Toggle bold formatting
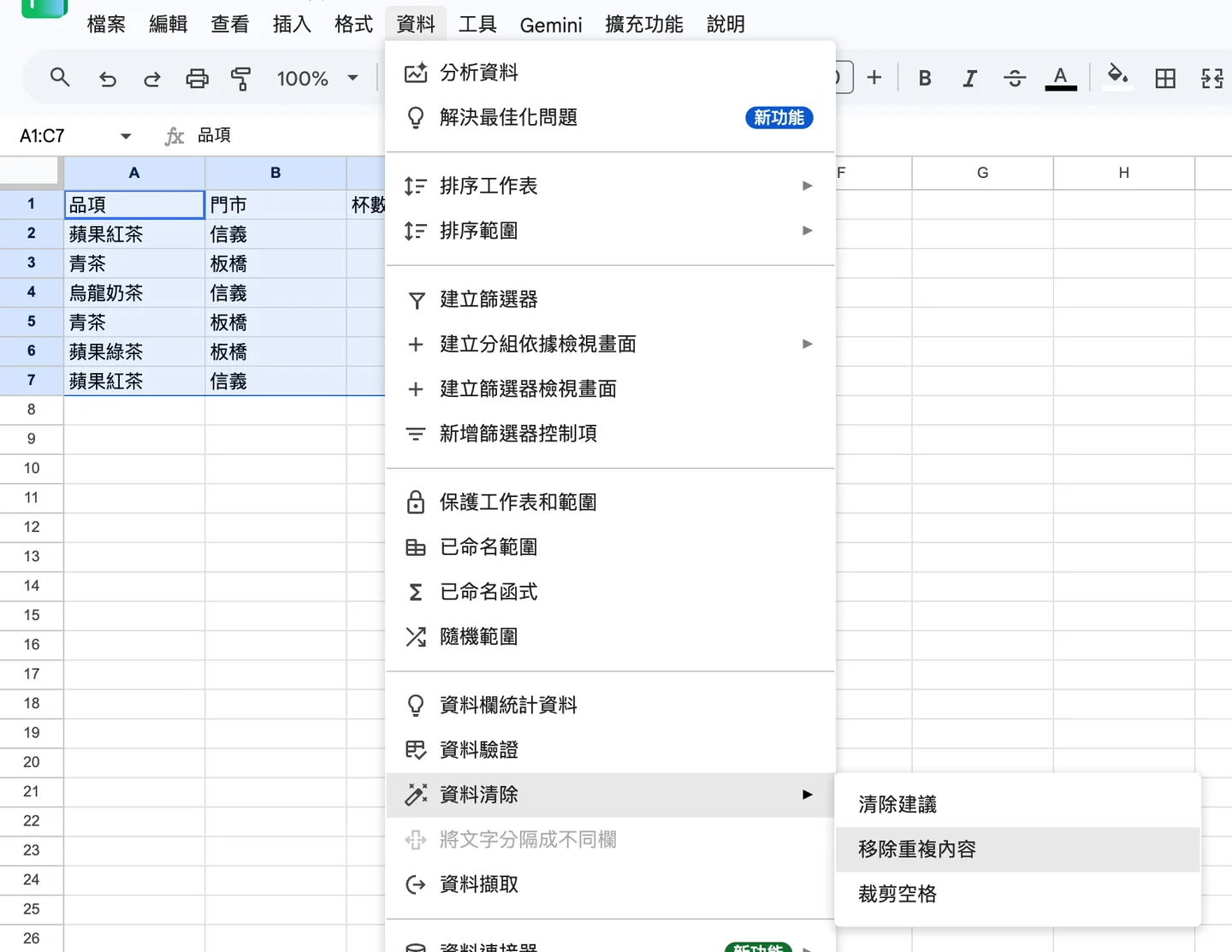This screenshot has height=952, width=1232. click(x=925, y=79)
